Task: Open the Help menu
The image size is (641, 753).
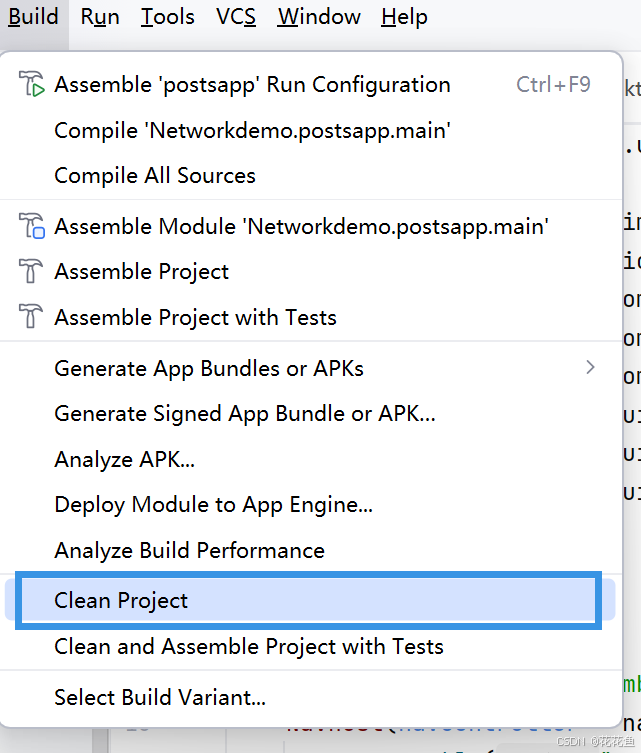Action: point(404,17)
